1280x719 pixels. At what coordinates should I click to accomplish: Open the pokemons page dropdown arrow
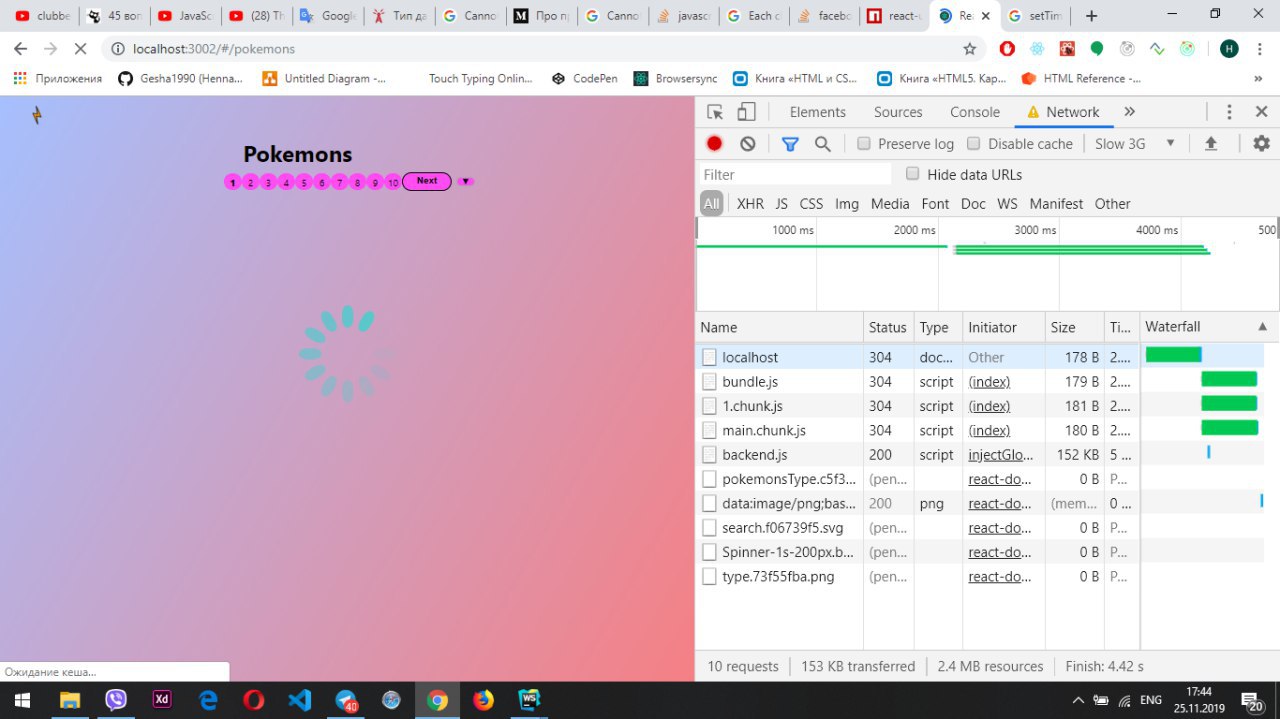point(465,181)
